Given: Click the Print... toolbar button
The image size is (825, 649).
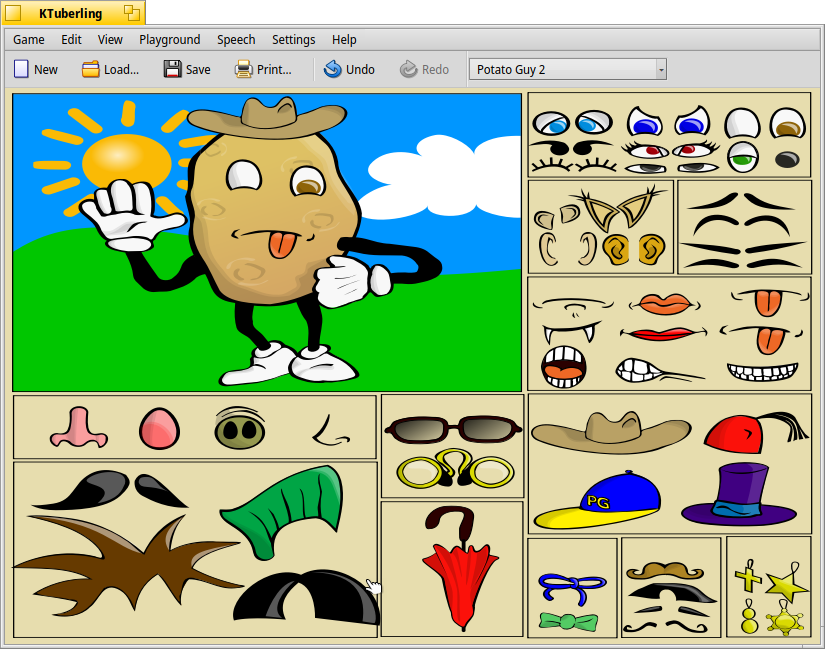Looking at the screenshot, I should coord(263,69).
